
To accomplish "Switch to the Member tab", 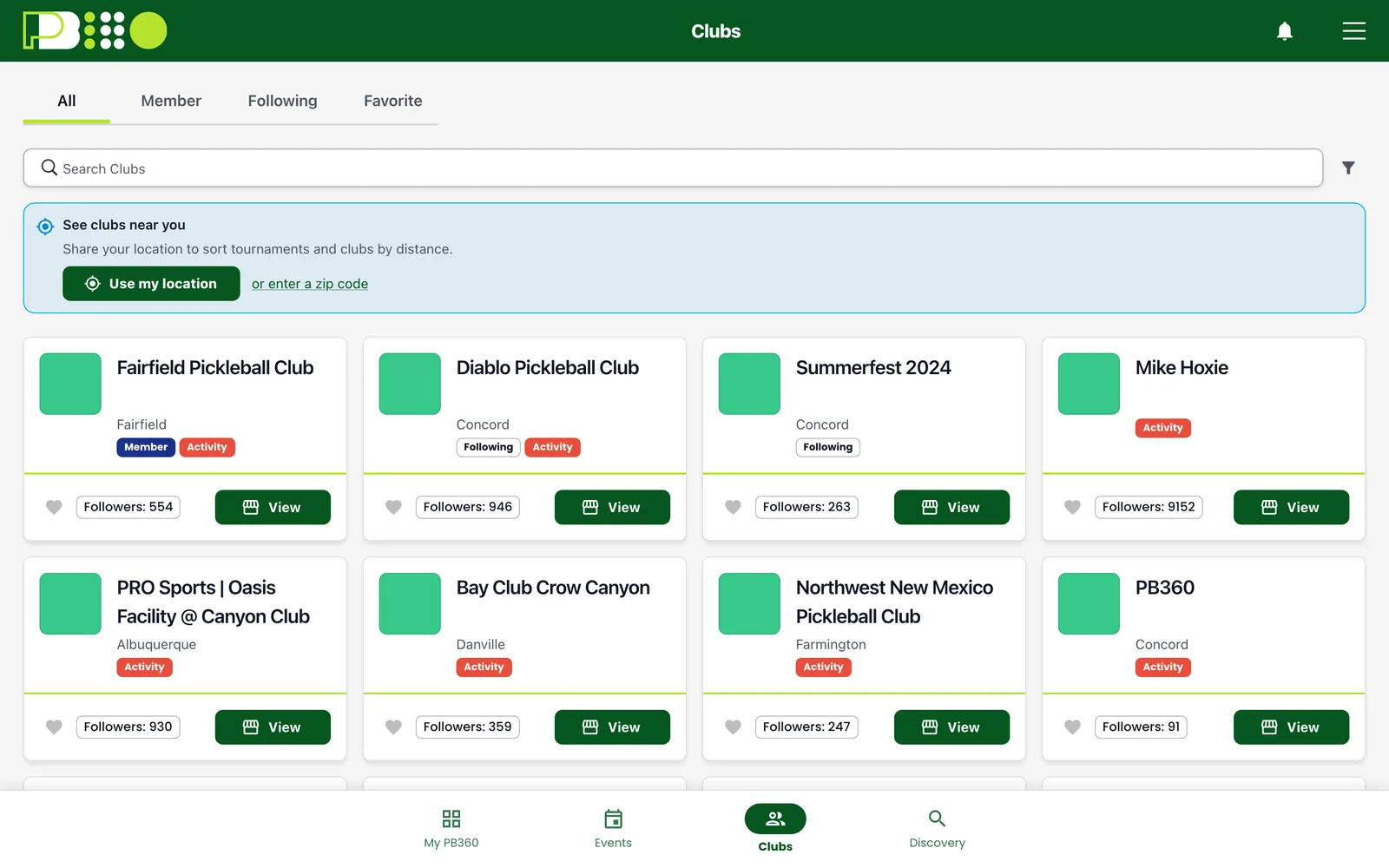I will [171, 101].
